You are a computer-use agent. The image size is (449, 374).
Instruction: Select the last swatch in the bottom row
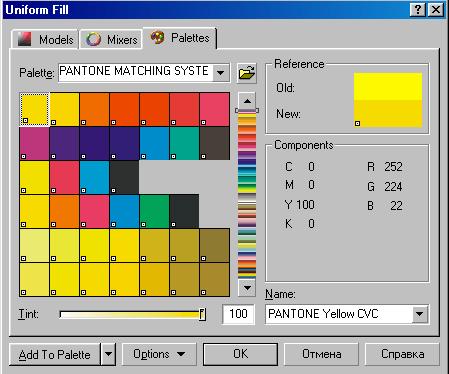[215, 279]
